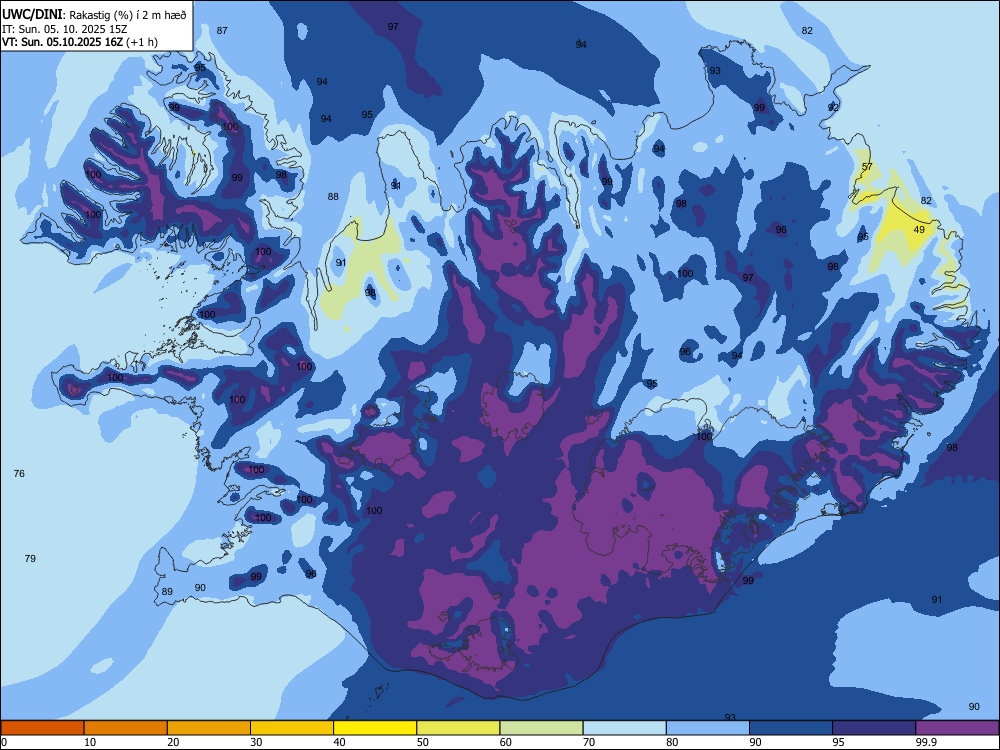Click legend label '20'
Viewport: 1000px width, 750px height.
pyautogui.click(x=173, y=742)
